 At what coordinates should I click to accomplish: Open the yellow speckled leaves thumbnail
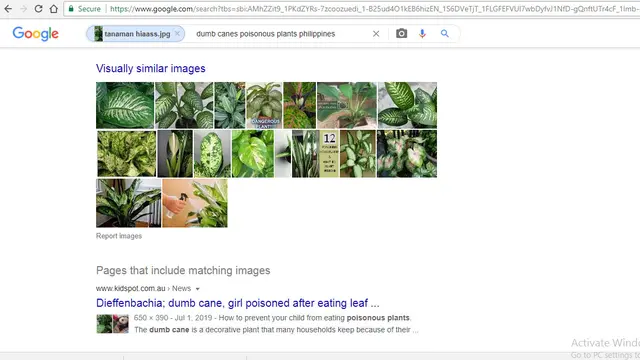[x=127, y=154]
